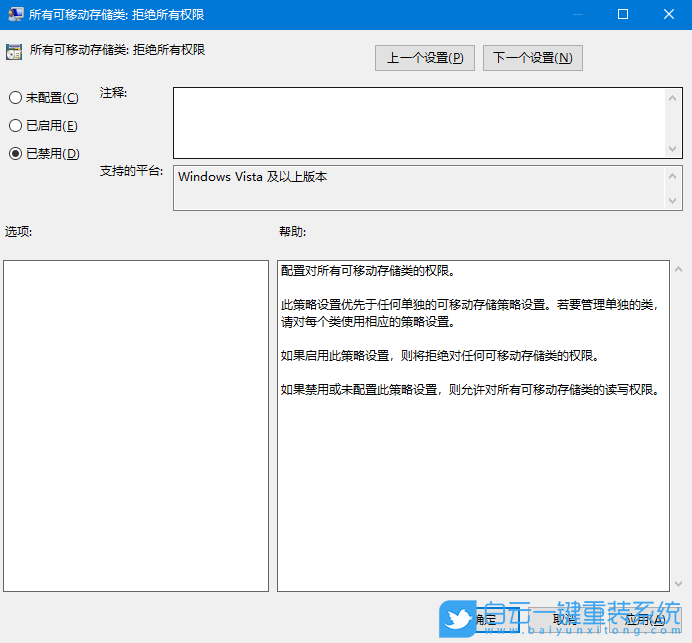Click the 支持的平台 label
The image size is (692, 643).
(x=132, y=171)
